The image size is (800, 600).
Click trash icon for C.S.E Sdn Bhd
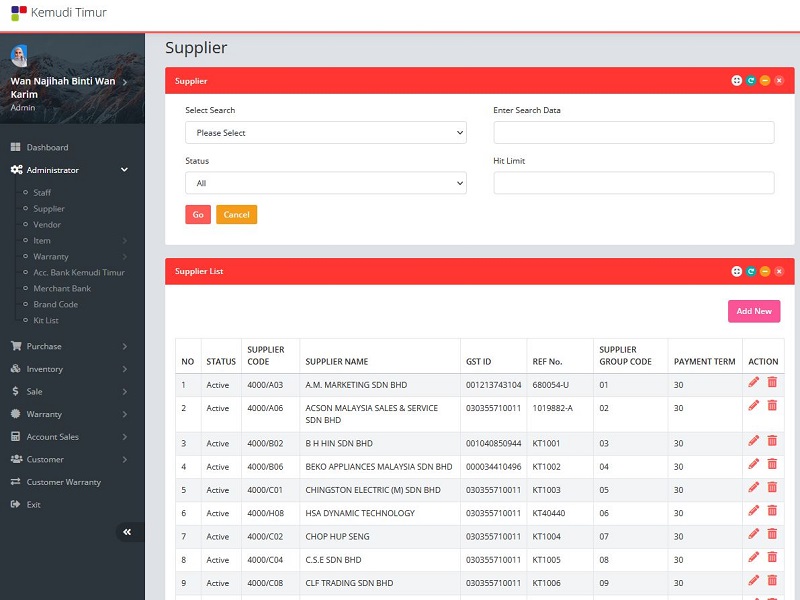click(772, 557)
